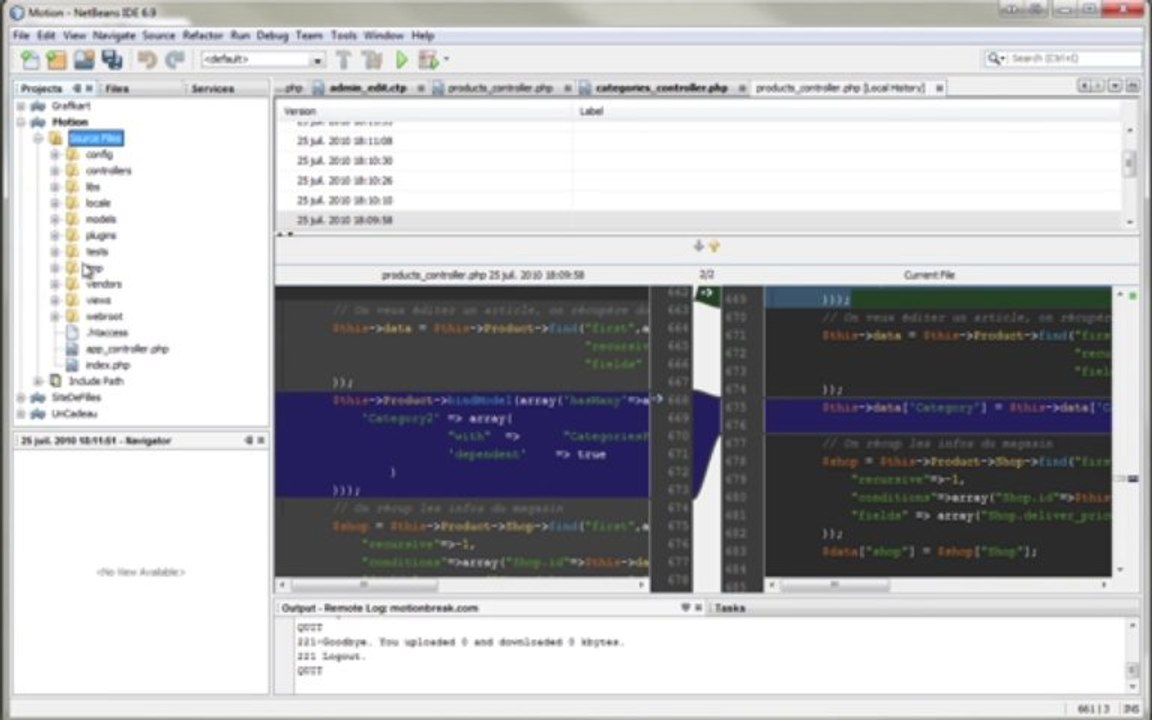Expand the UnCadeau project
Image resolution: width=1152 pixels, height=720 pixels.
[x=21, y=414]
